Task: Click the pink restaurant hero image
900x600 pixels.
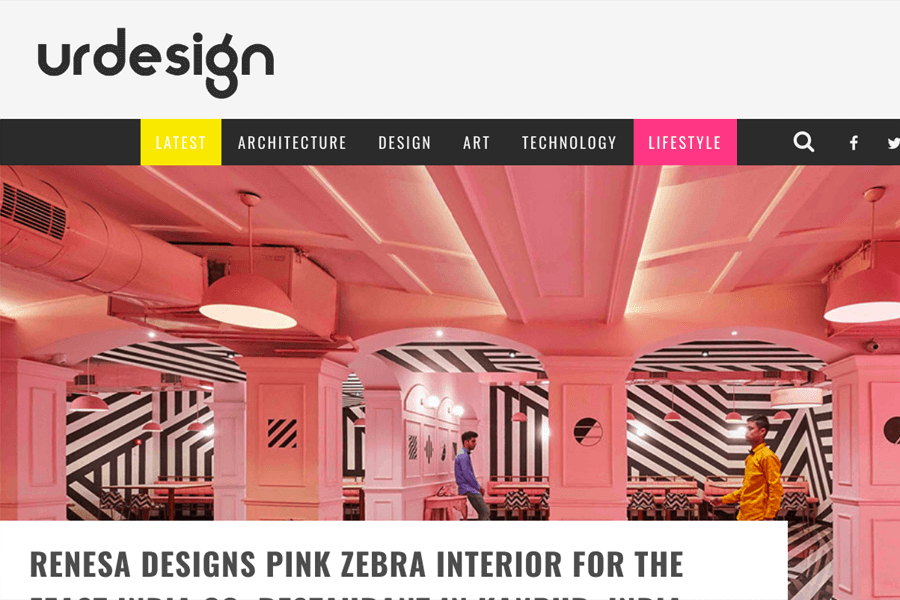Action: (x=450, y=343)
